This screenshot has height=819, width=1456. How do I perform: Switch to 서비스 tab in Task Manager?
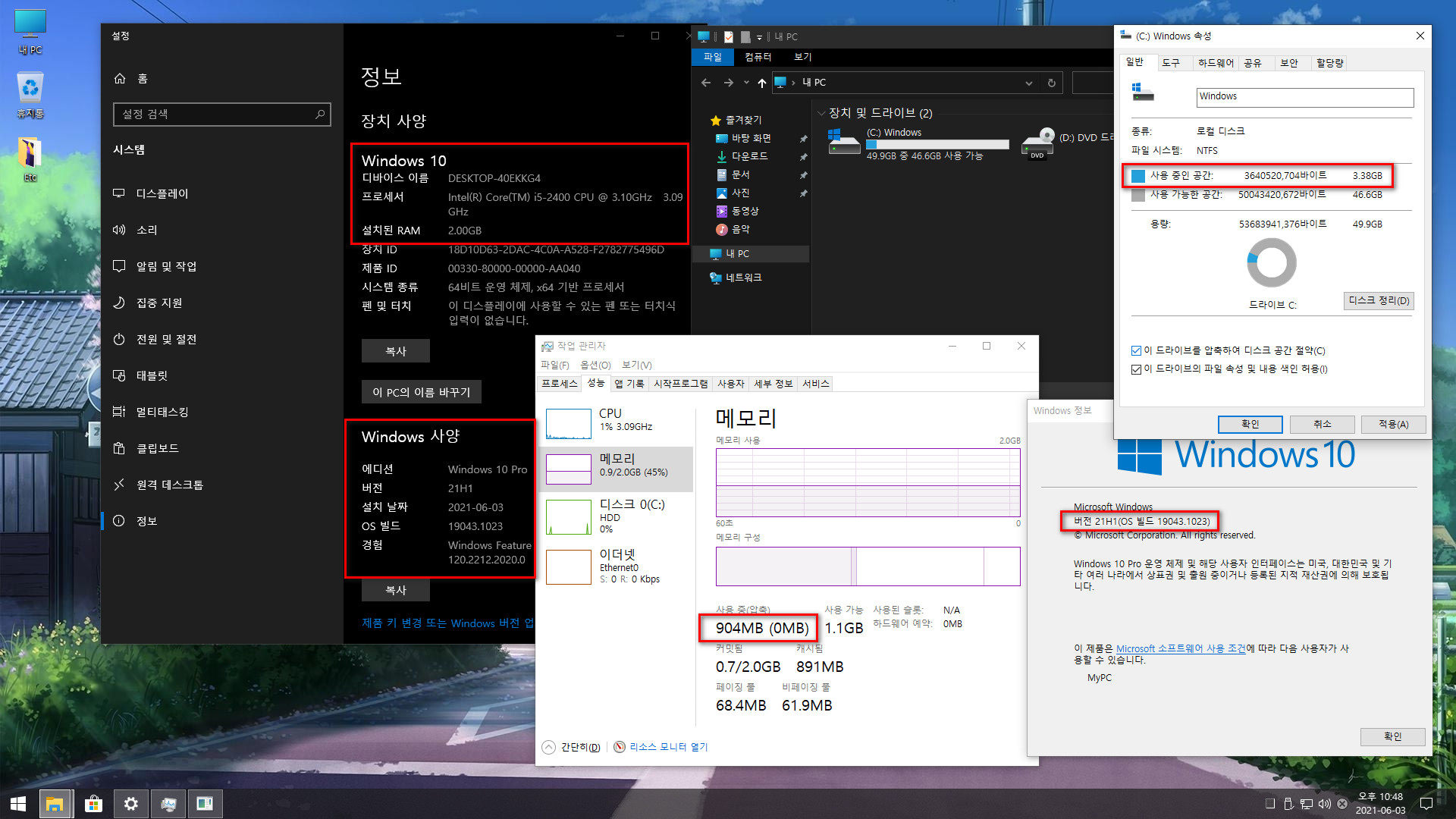815,384
